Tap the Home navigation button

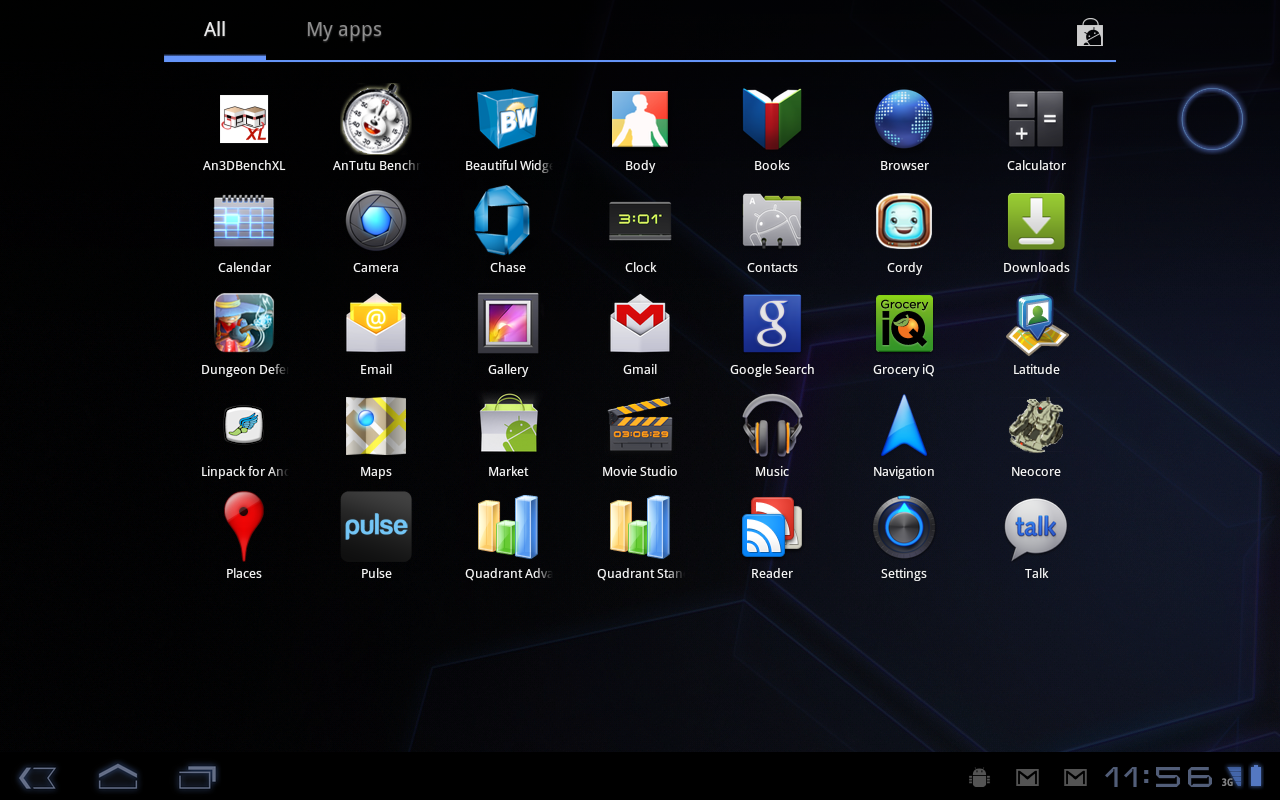click(x=117, y=776)
